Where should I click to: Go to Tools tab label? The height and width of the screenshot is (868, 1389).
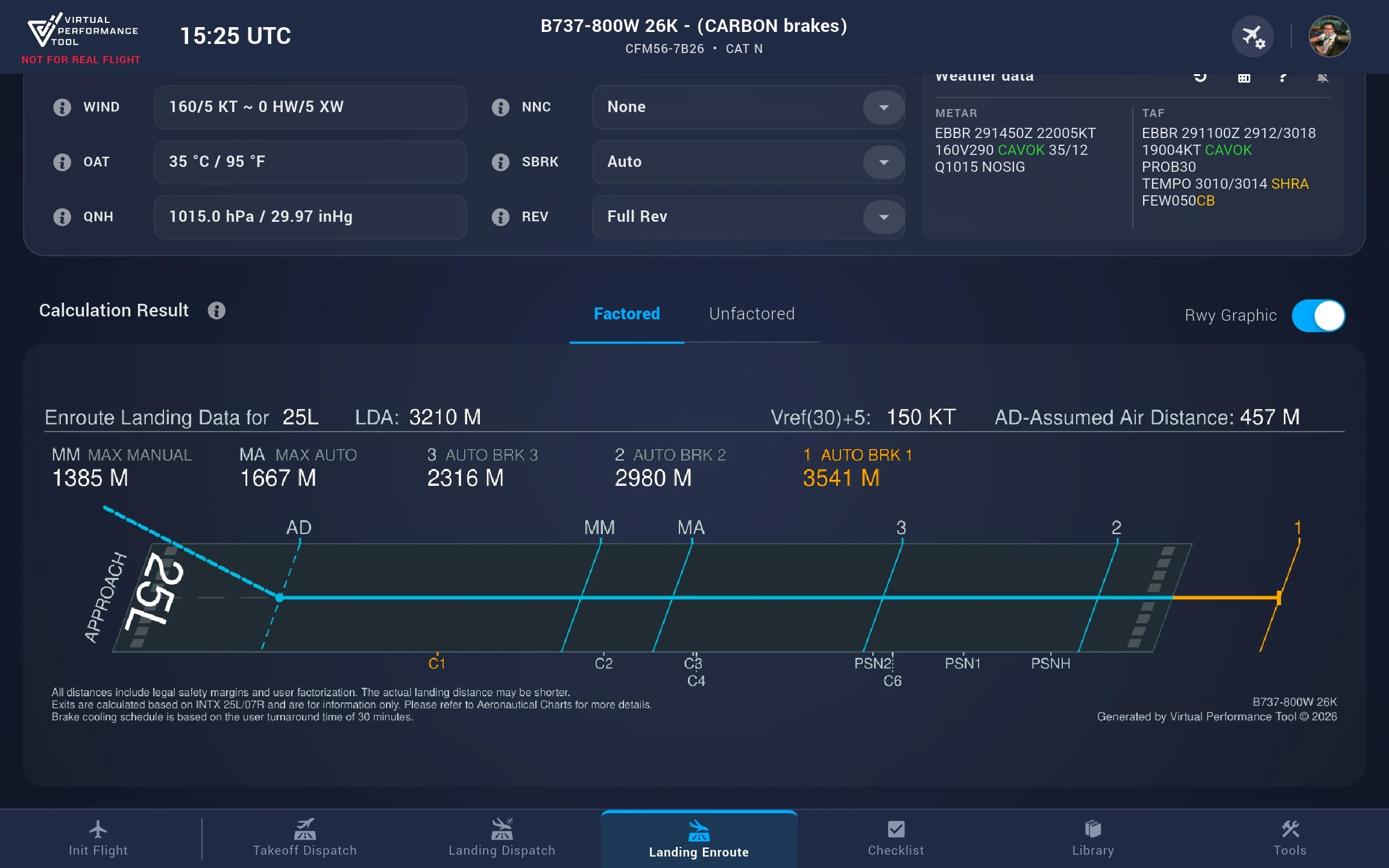(x=1290, y=851)
